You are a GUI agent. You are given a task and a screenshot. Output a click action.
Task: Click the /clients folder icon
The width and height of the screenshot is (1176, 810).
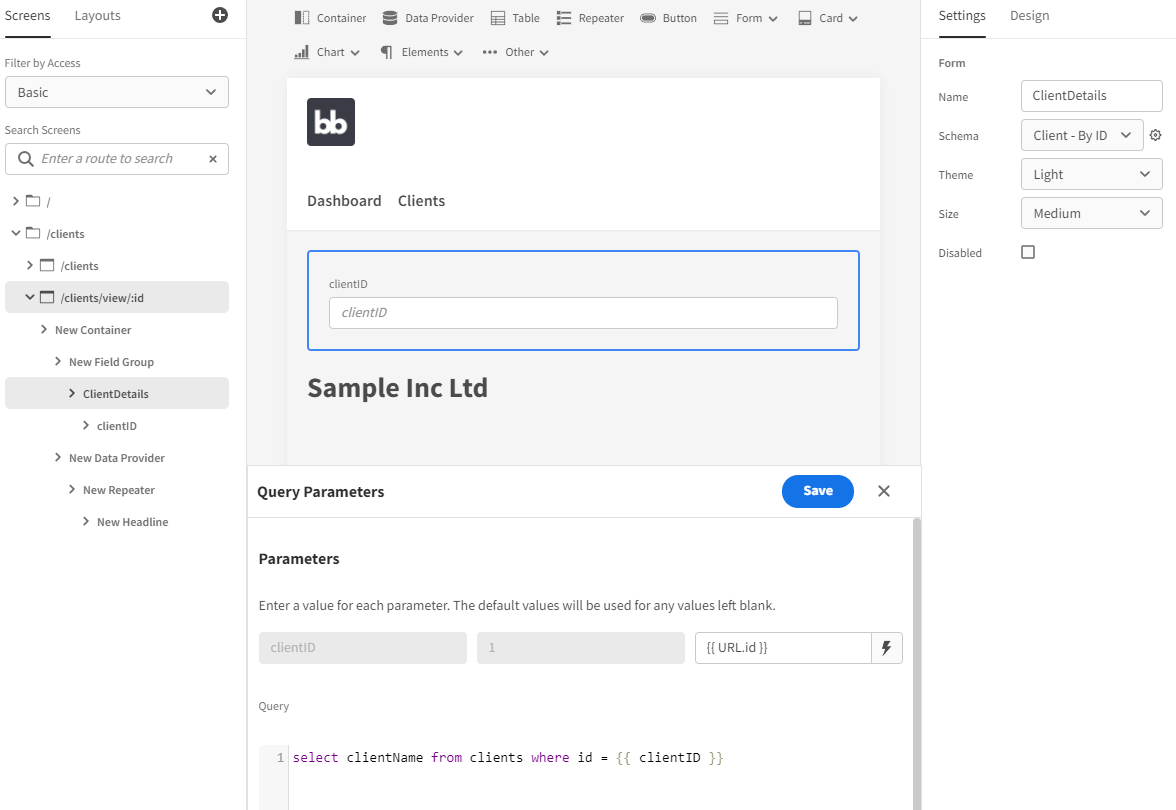[x=33, y=233]
